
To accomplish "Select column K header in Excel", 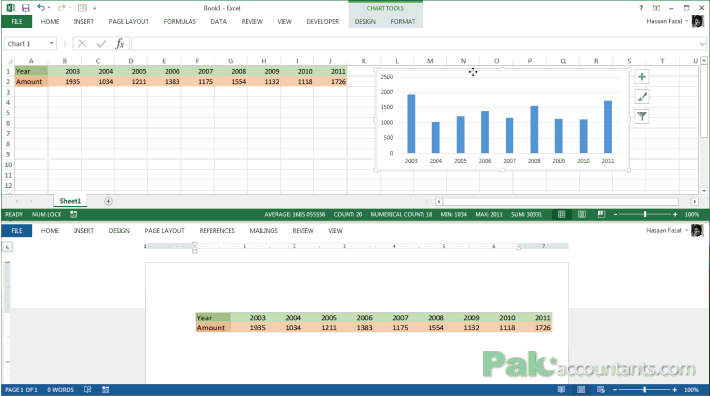I will point(364,61).
